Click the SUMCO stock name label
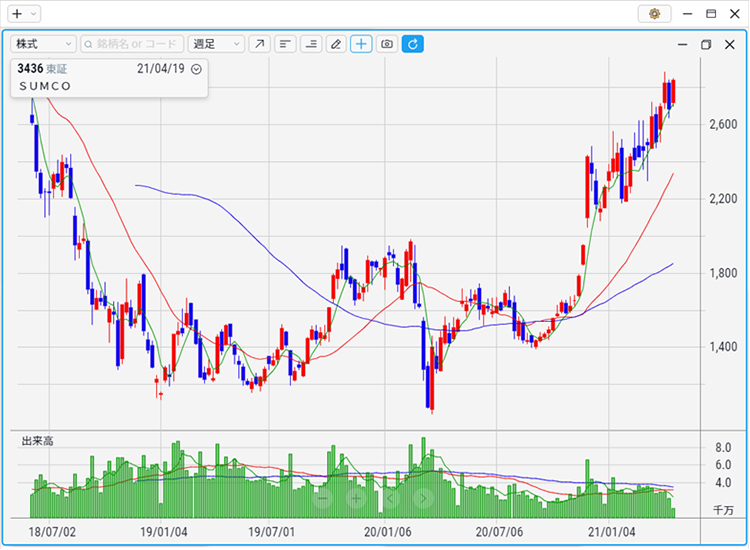The image size is (750, 550). click(x=45, y=86)
